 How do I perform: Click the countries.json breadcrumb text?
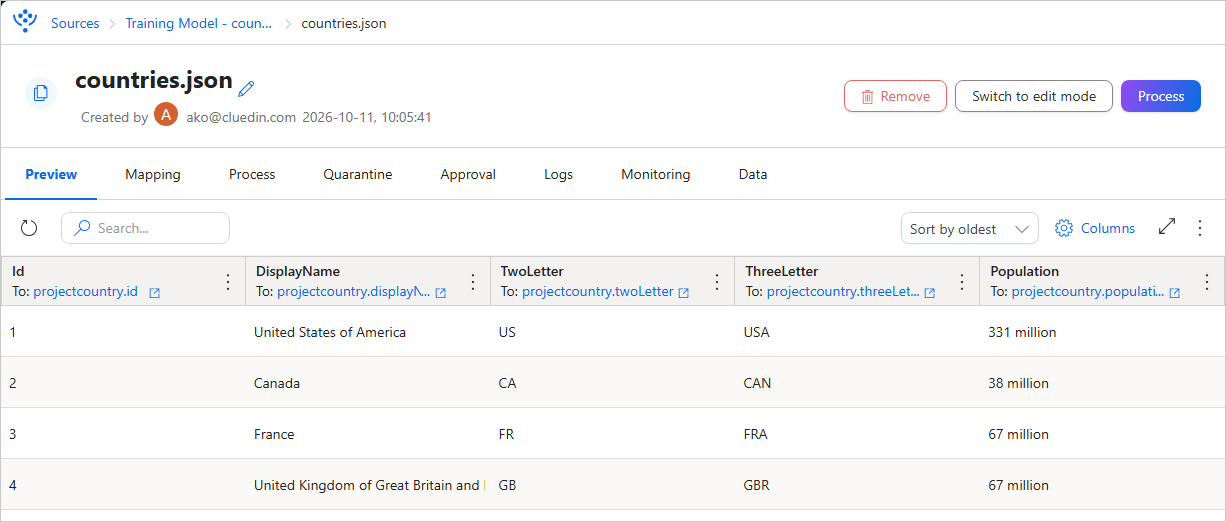tap(344, 23)
